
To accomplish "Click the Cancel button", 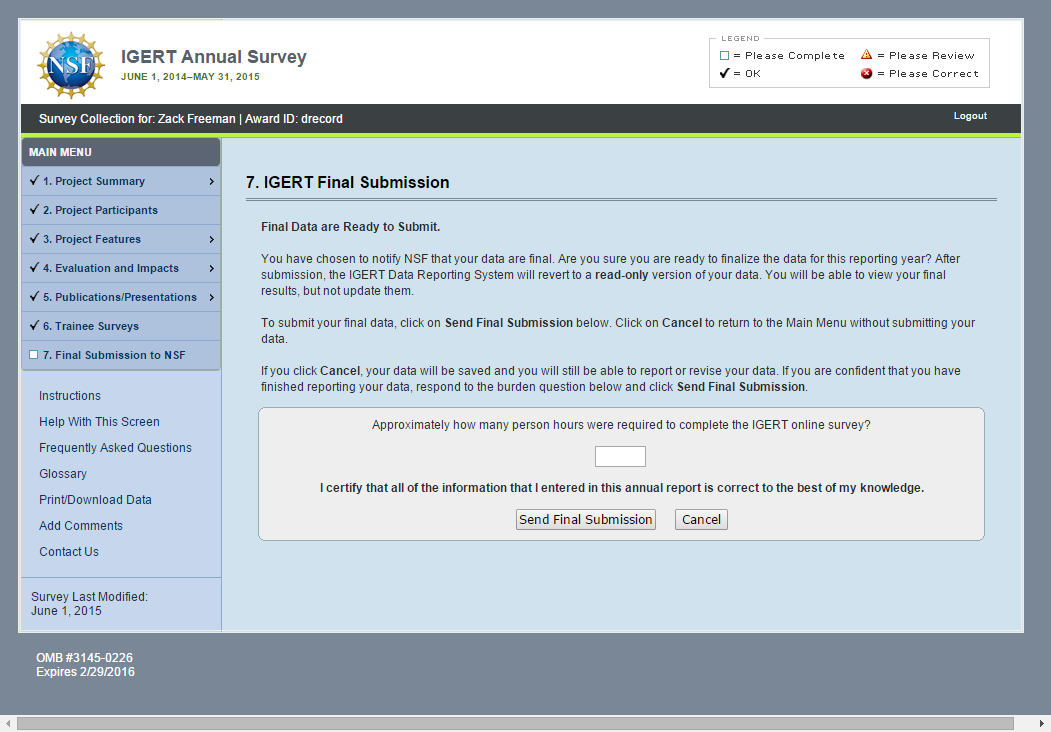I will pyautogui.click(x=701, y=520).
